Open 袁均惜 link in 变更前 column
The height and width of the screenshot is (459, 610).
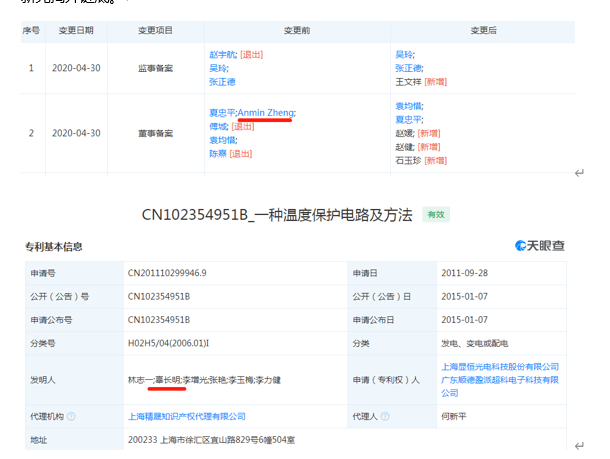point(222,140)
